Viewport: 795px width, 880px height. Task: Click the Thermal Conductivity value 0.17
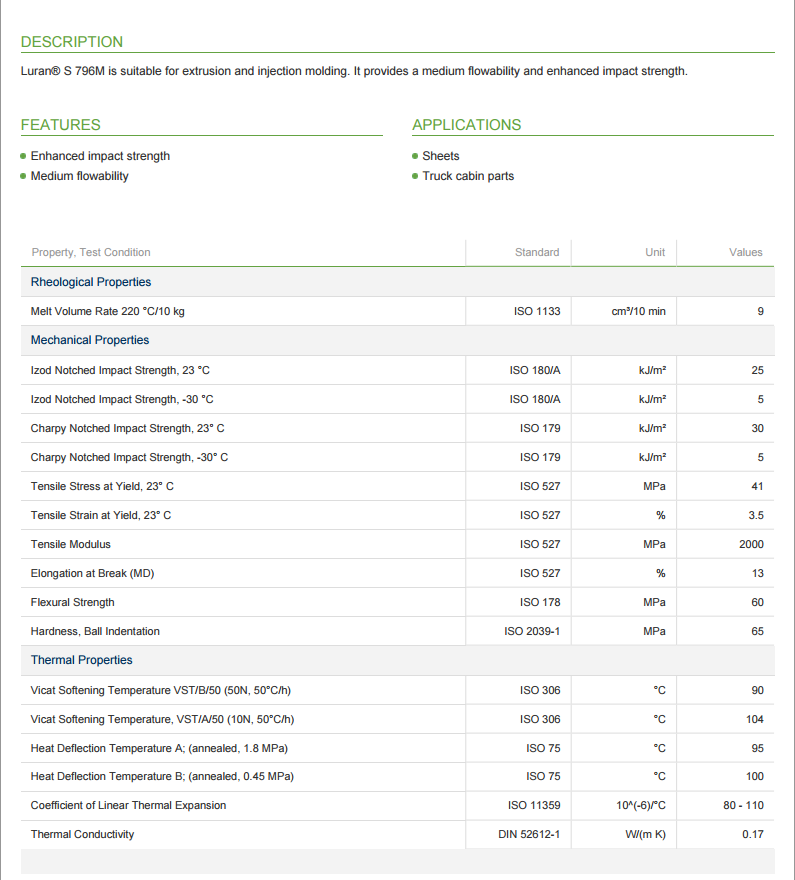pos(753,835)
